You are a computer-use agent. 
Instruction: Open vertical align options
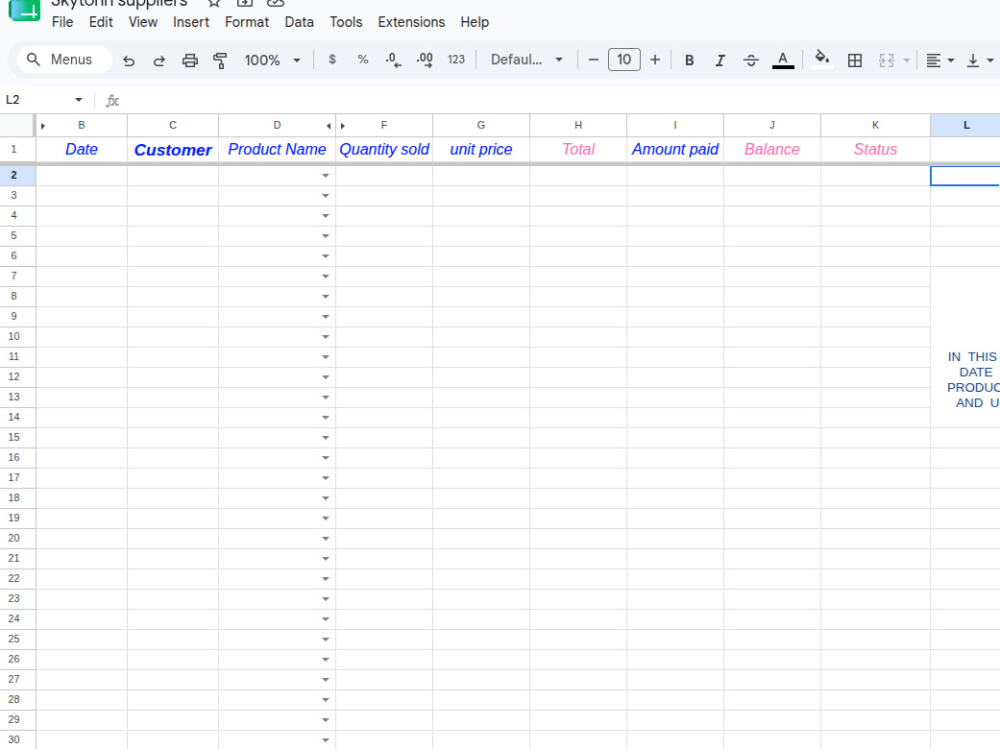tap(980, 60)
